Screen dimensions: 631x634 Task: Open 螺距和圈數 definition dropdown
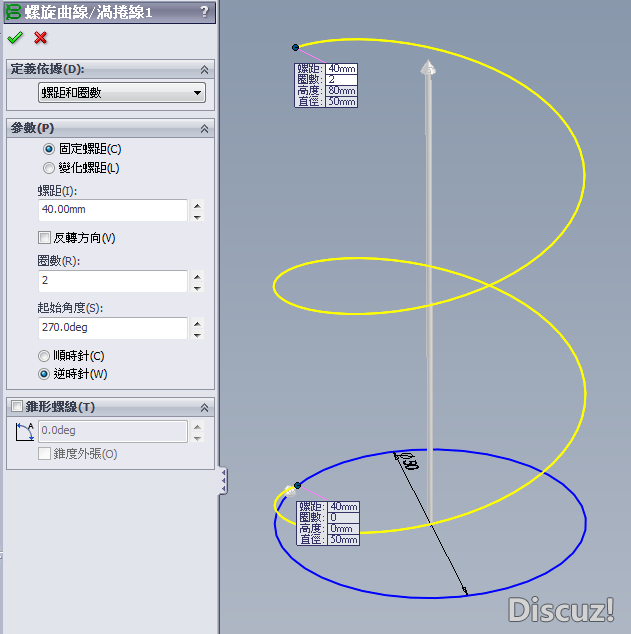pos(122,93)
